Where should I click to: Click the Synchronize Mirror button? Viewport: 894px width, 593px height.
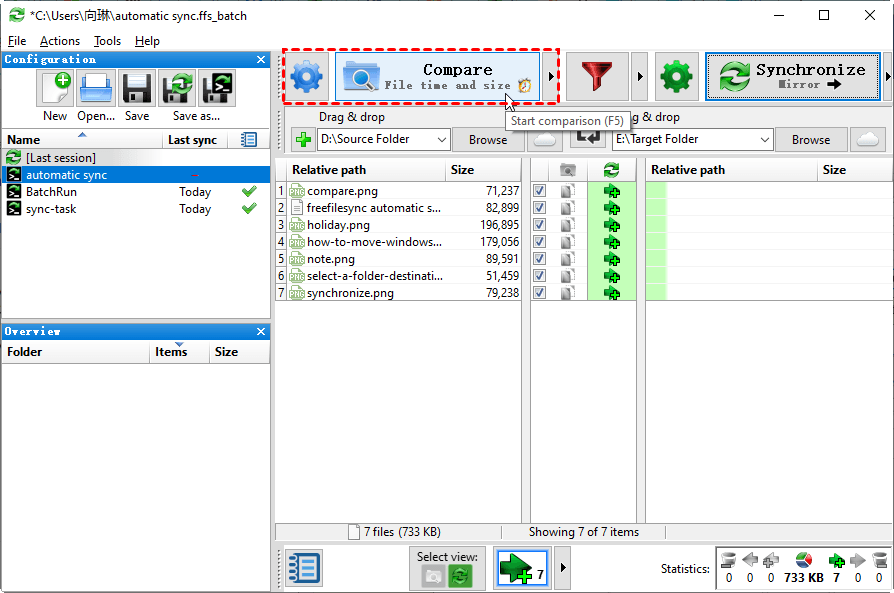[x=793, y=76]
